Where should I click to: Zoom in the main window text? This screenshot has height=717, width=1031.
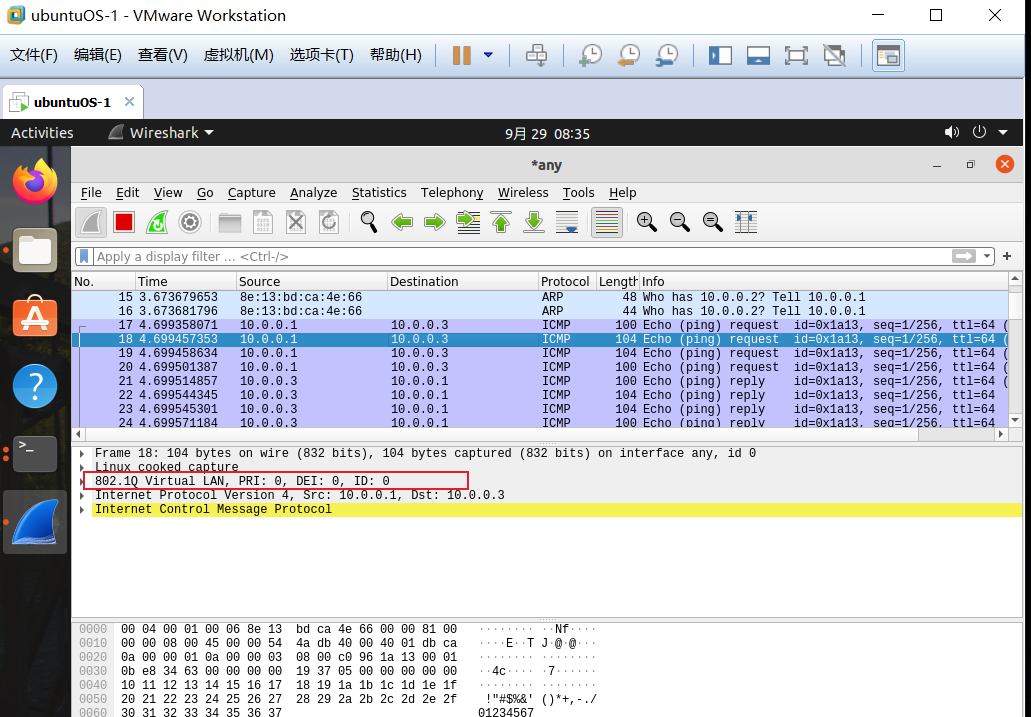click(x=646, y=222)
